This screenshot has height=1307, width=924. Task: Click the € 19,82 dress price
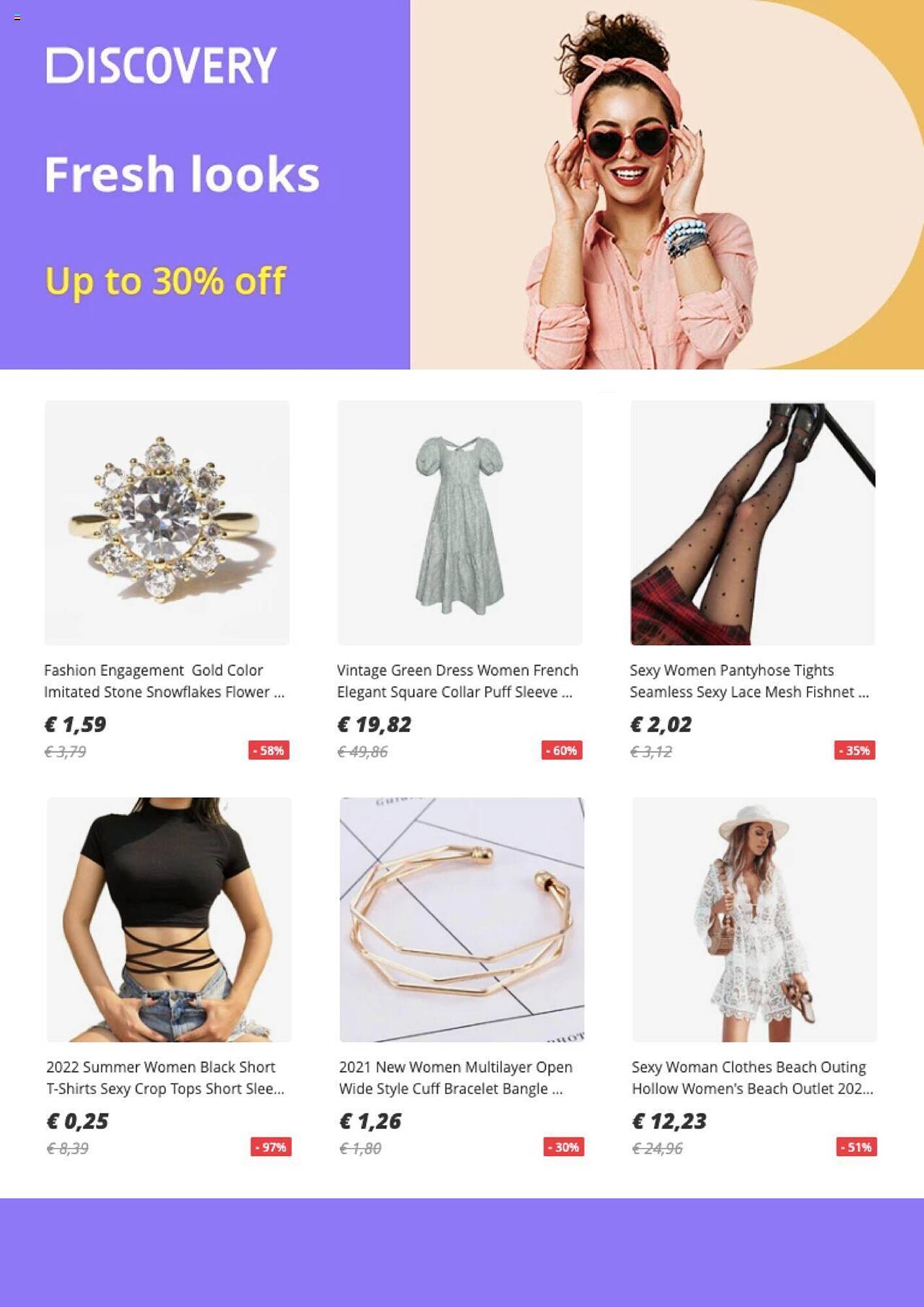[x=374, y=724]
